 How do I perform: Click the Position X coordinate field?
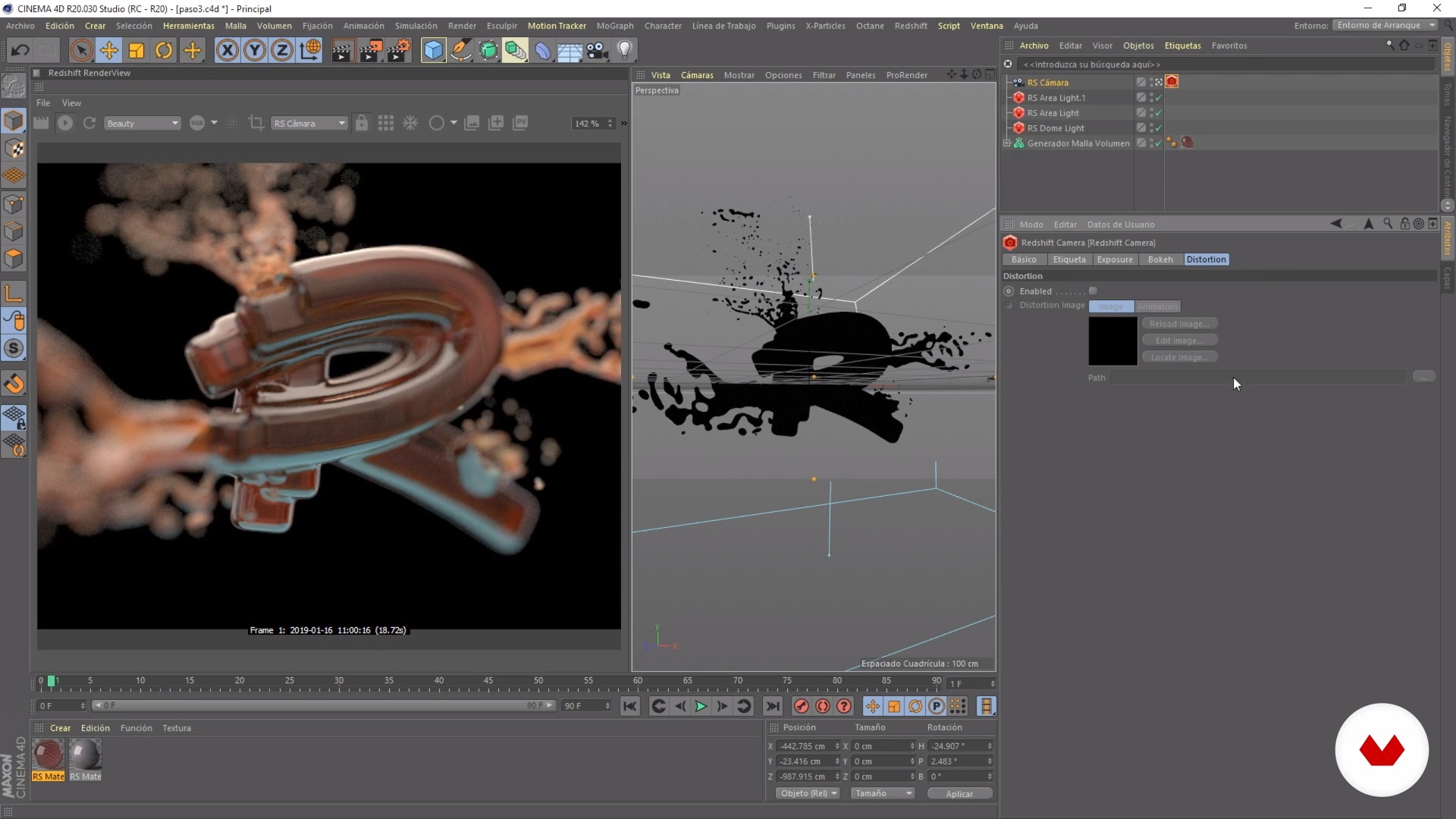click(807, 746)
